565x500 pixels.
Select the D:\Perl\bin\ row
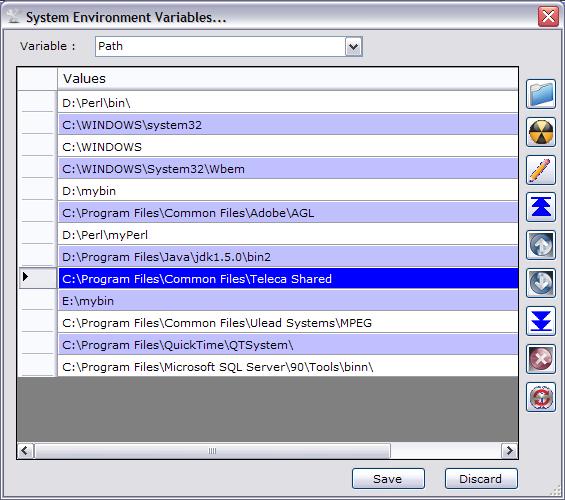[288, 103]
